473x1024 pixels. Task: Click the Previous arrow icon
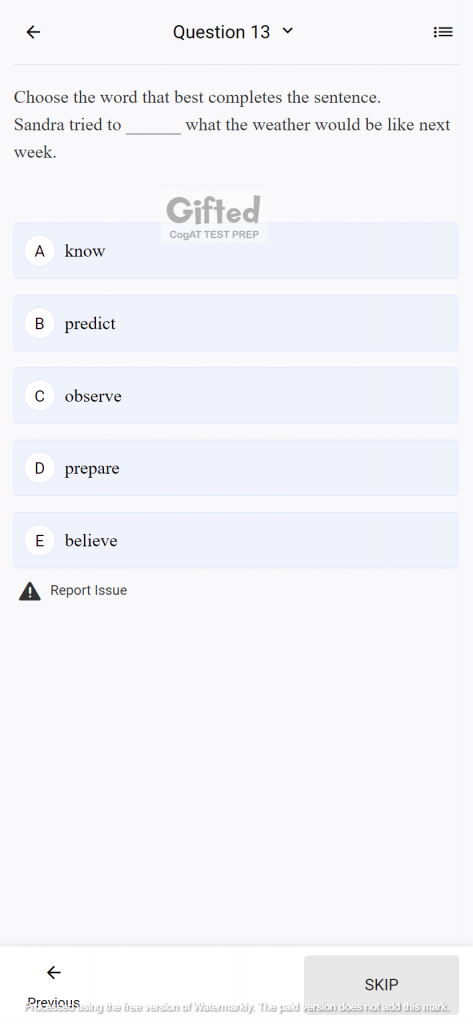(54, 973)
